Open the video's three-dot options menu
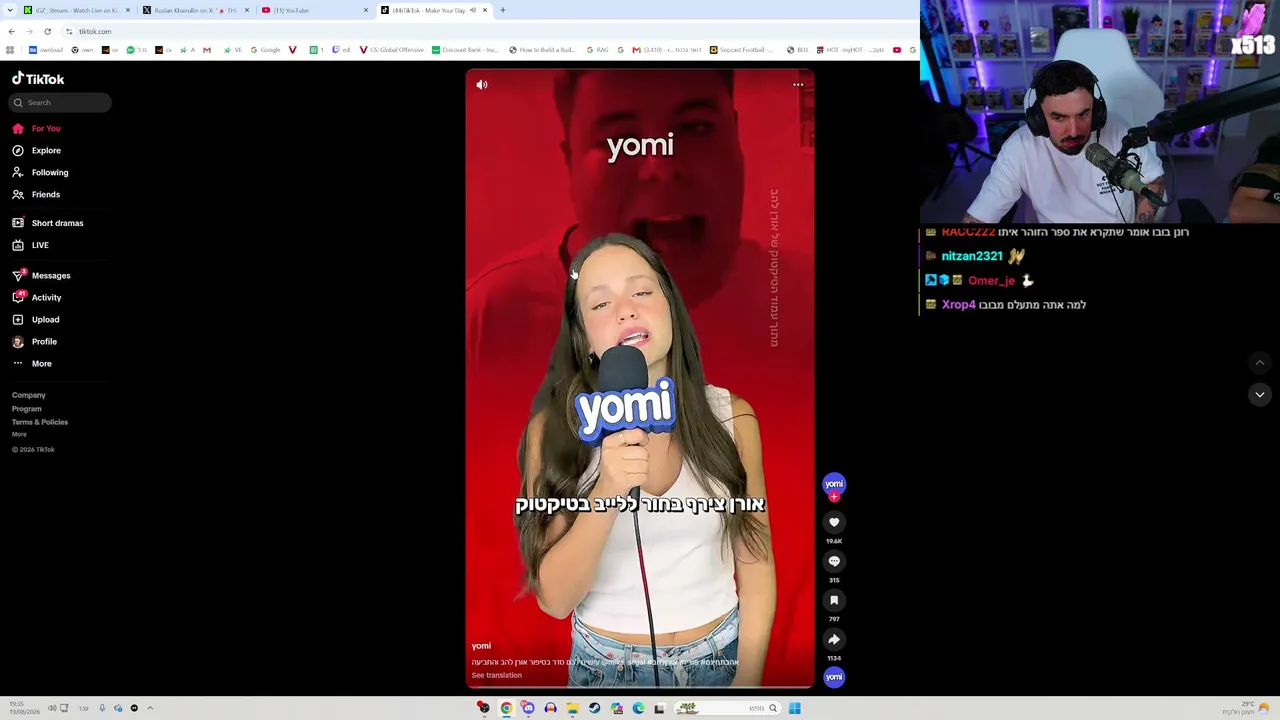 tap(798, 85)
